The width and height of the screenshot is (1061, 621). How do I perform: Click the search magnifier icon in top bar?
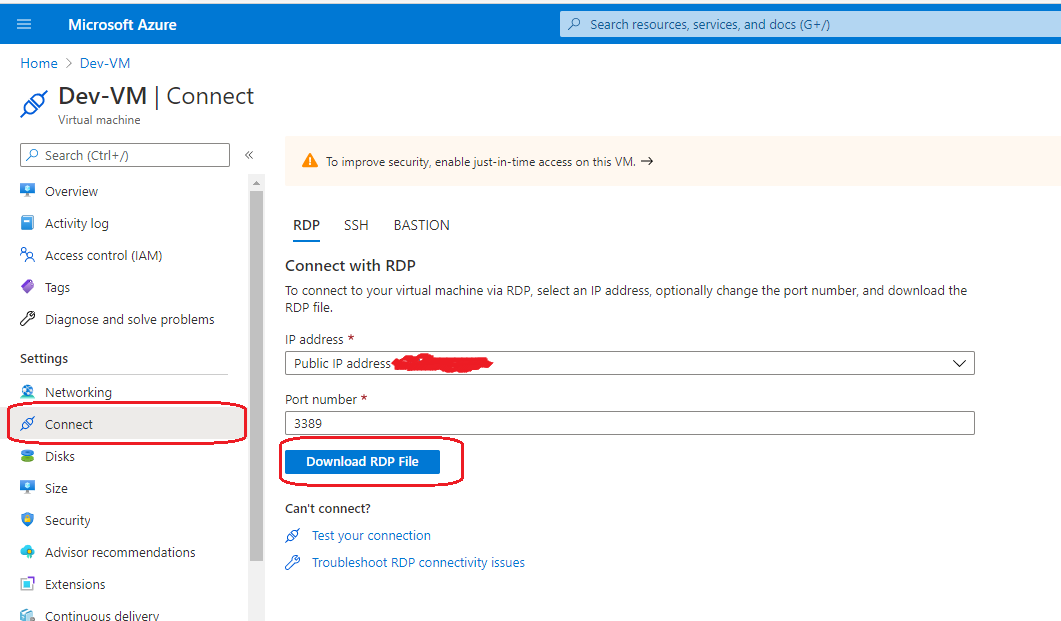click(574, 24)
